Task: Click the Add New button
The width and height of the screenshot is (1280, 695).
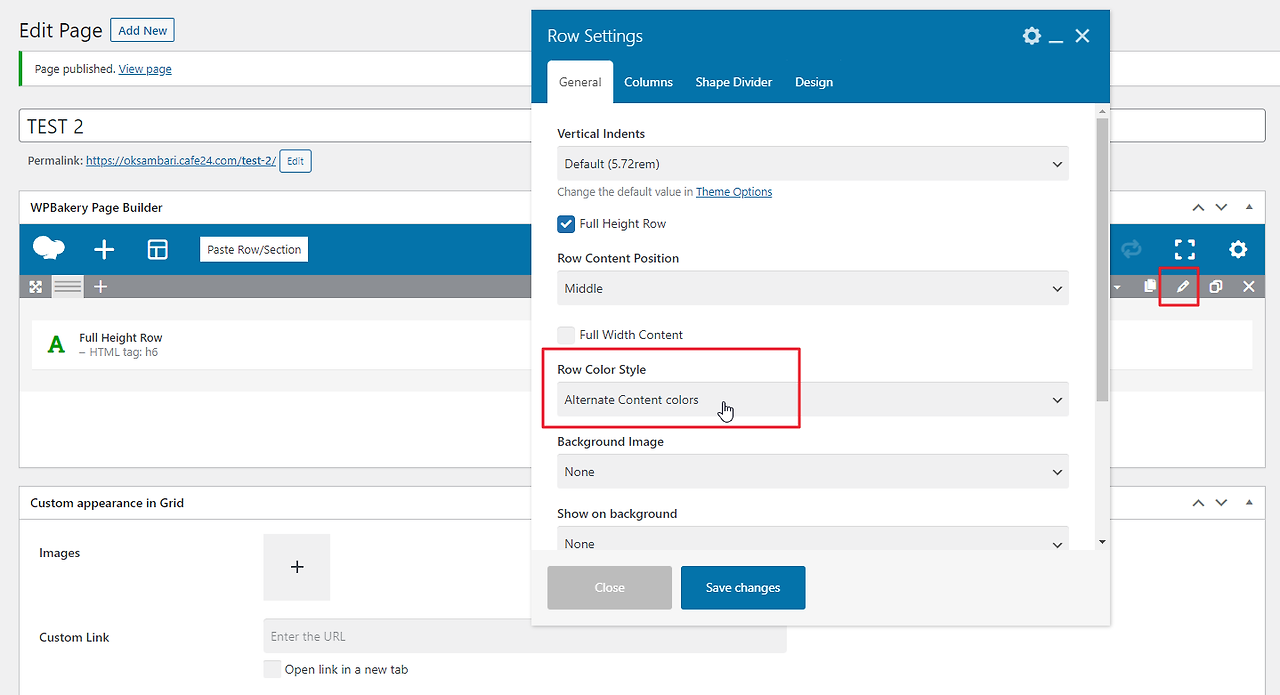Action: tap(142, 30)
